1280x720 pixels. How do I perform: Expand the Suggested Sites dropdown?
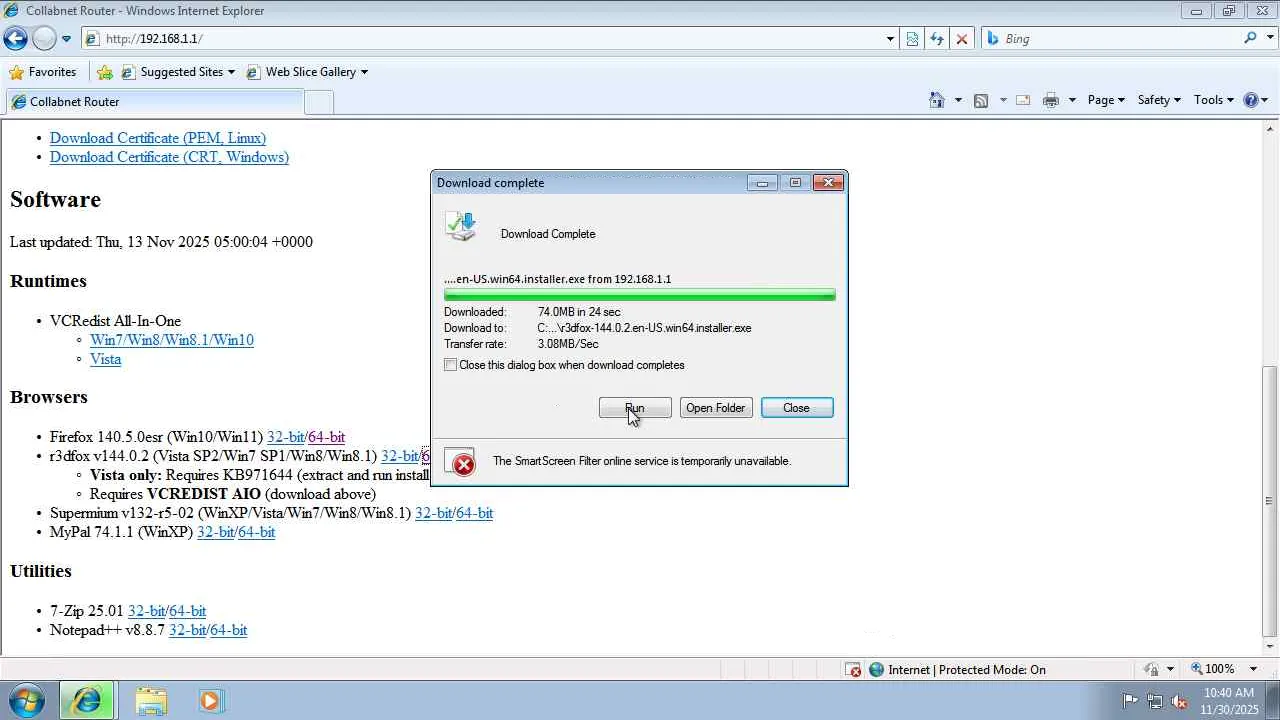[x=231, y=72]
